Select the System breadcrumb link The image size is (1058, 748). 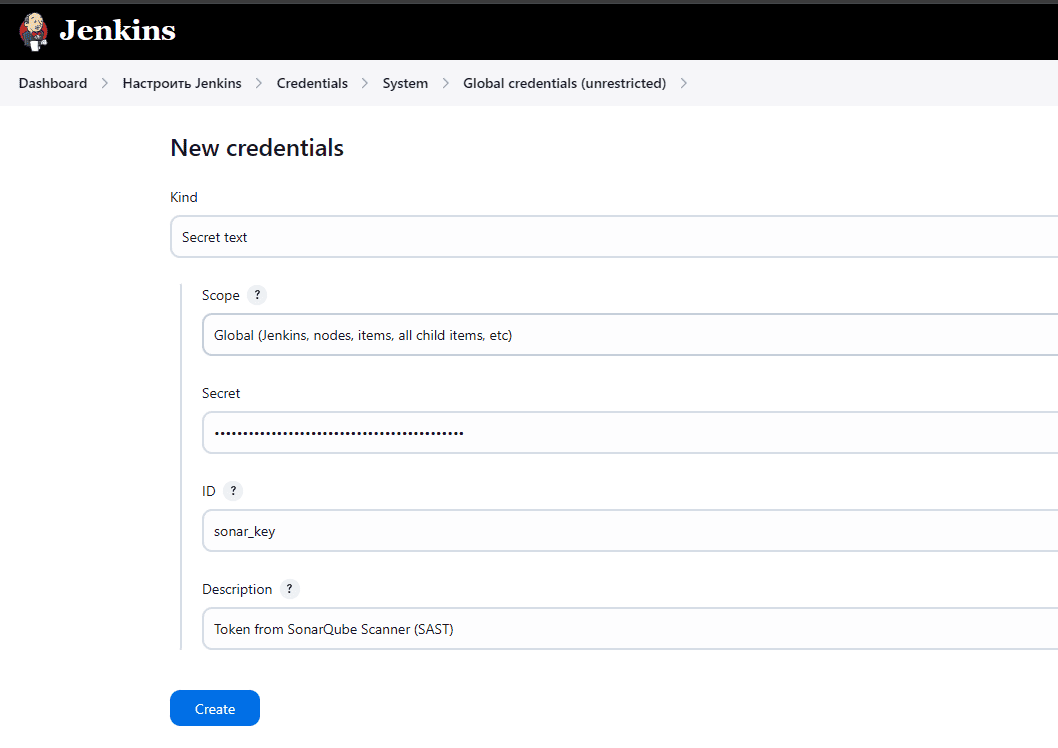[x=405, y=84]
